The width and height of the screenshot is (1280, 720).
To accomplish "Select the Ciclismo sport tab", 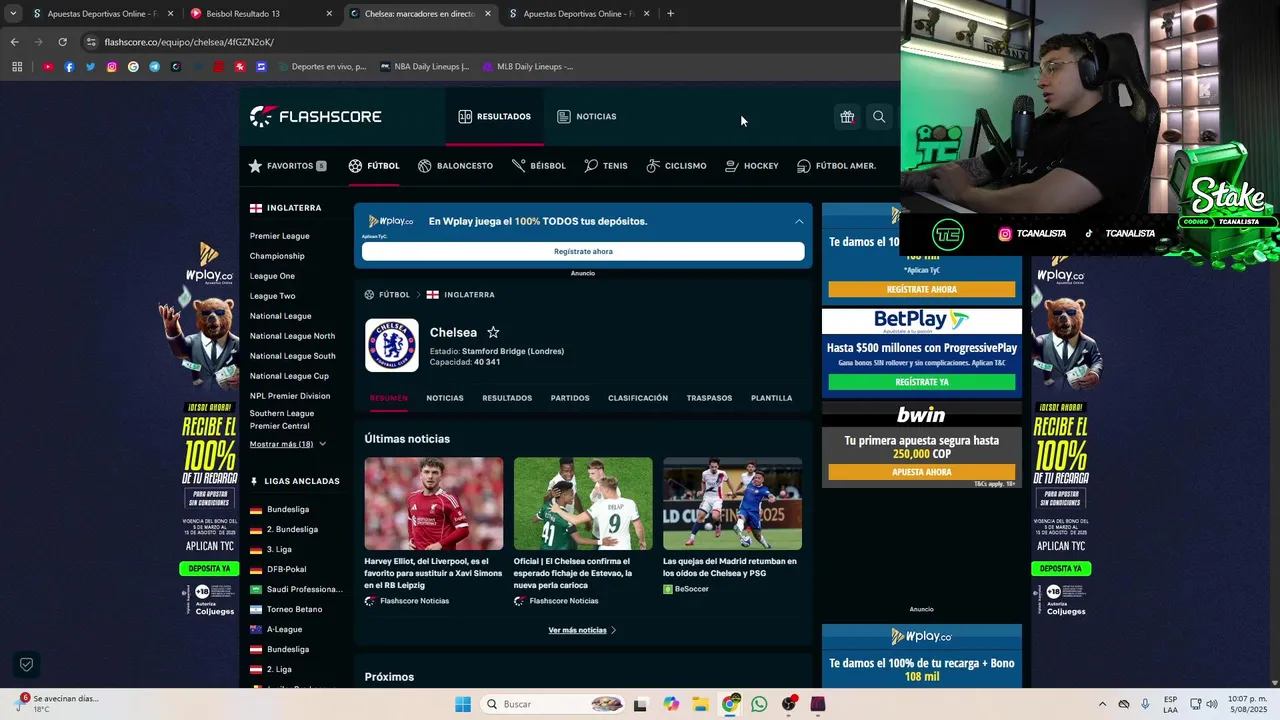I will [x=676, y=166].
